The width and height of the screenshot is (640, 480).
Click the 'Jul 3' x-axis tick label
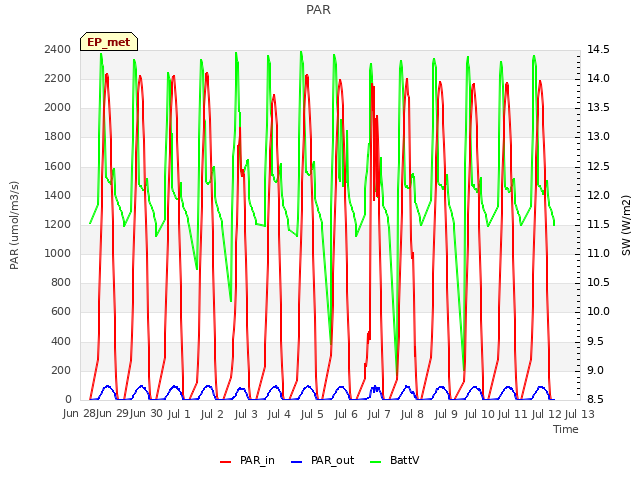[246, 414]
